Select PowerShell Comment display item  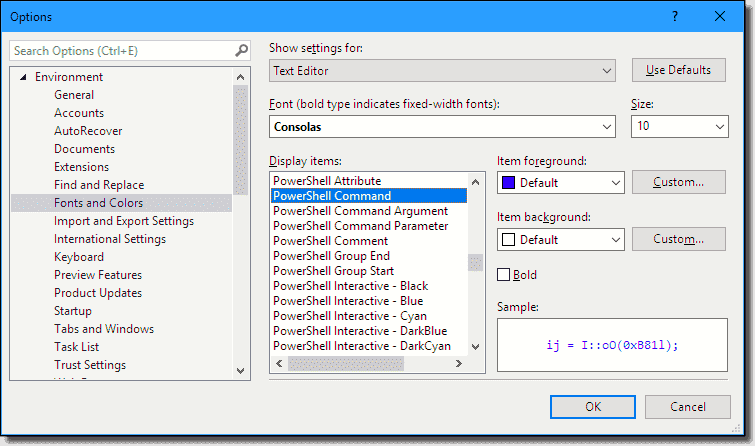pyautogui.click(x=368, y=241)
